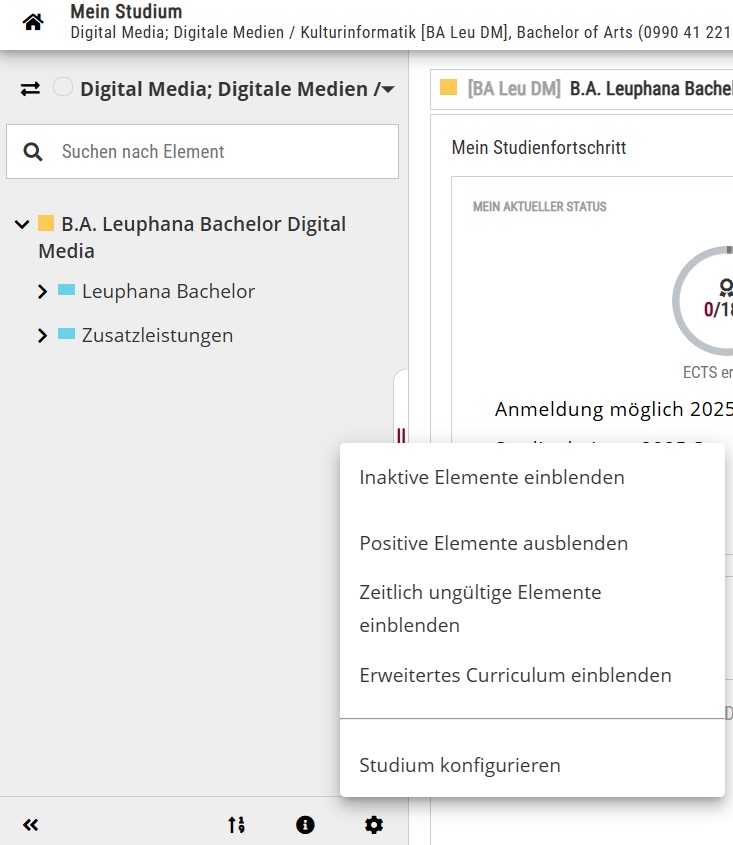Toggle 'Positive Elemente ausblenden'
The image size is (733, 845).
[494, 543]
